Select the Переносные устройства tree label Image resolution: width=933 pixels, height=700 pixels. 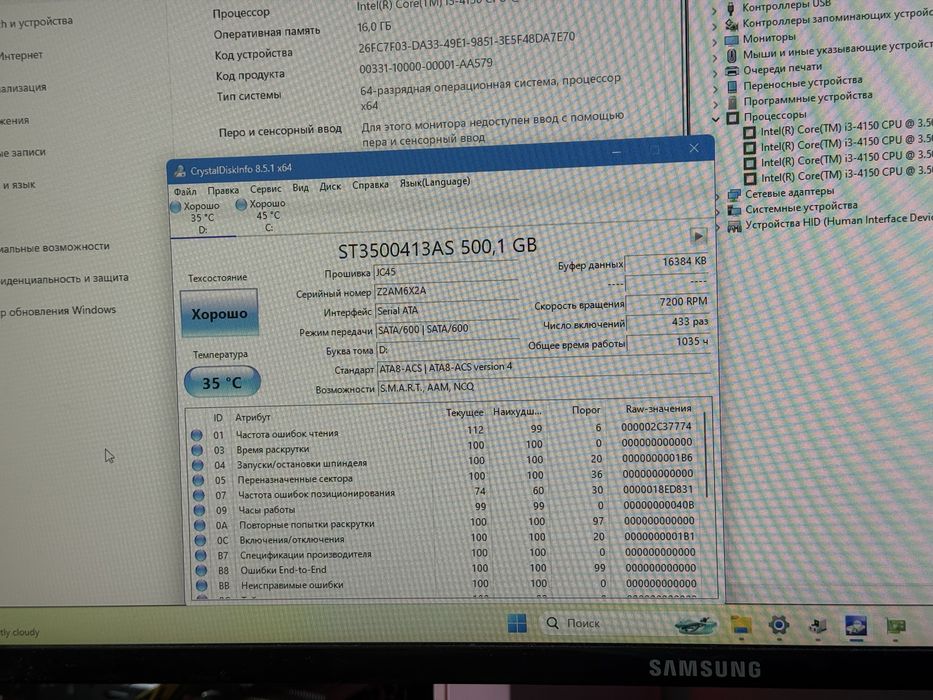[x=803, y=83]
